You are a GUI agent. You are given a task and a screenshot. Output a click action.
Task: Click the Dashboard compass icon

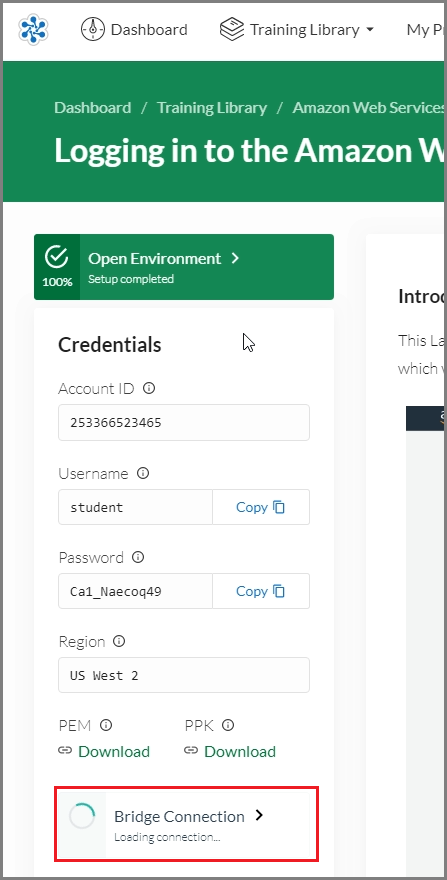pos(93,29)
